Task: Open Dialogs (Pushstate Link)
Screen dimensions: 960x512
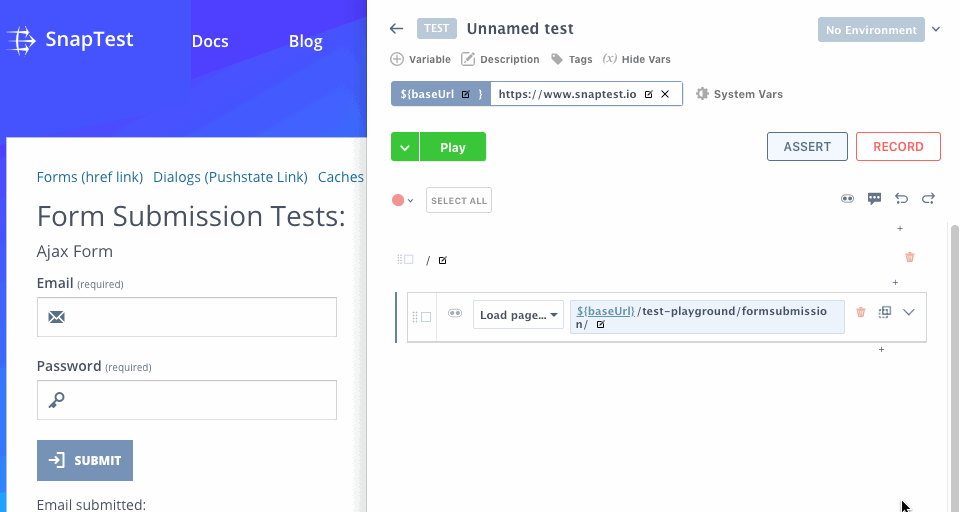Action: 230,177
